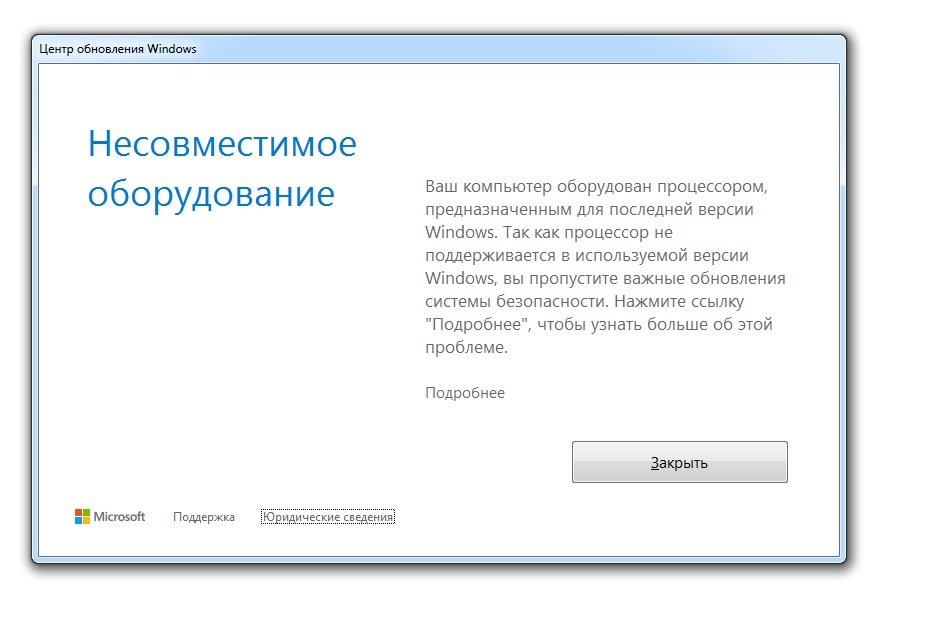Click the "Закрыть" button
This screenshot has width=927, height=626.
point(679,462)
